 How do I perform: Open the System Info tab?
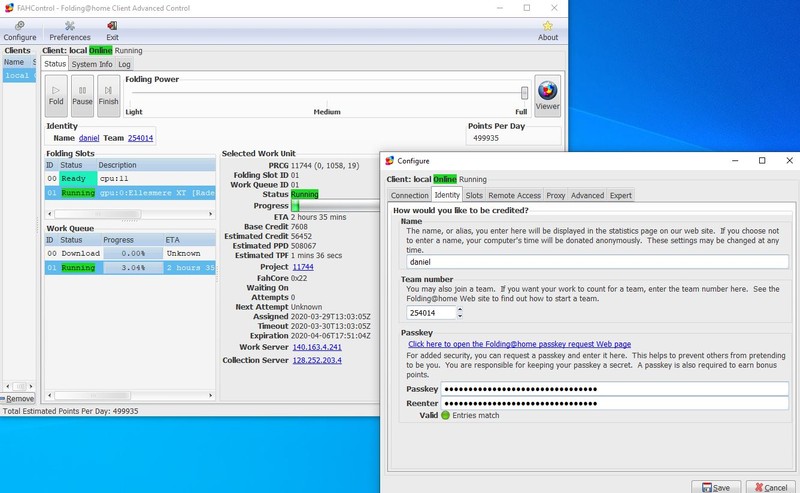(x=92, y=64)
